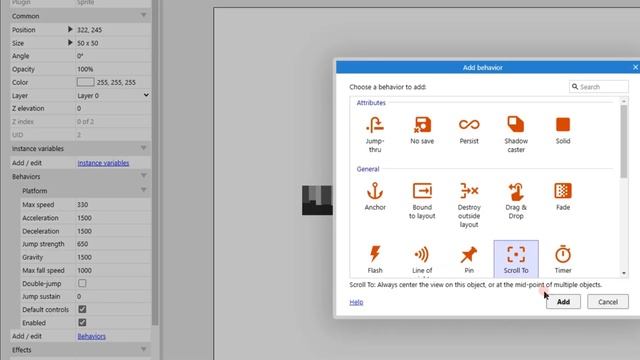Close the Add behavior dialog
The image size is (640, 360).
point(635,67)
